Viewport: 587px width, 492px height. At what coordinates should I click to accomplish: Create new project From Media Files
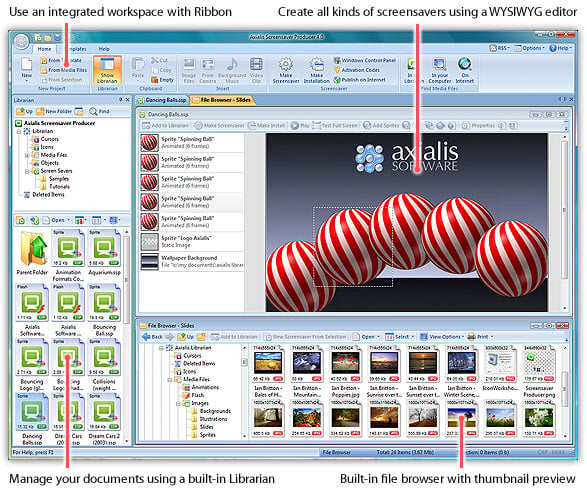[x=63, y=70]
